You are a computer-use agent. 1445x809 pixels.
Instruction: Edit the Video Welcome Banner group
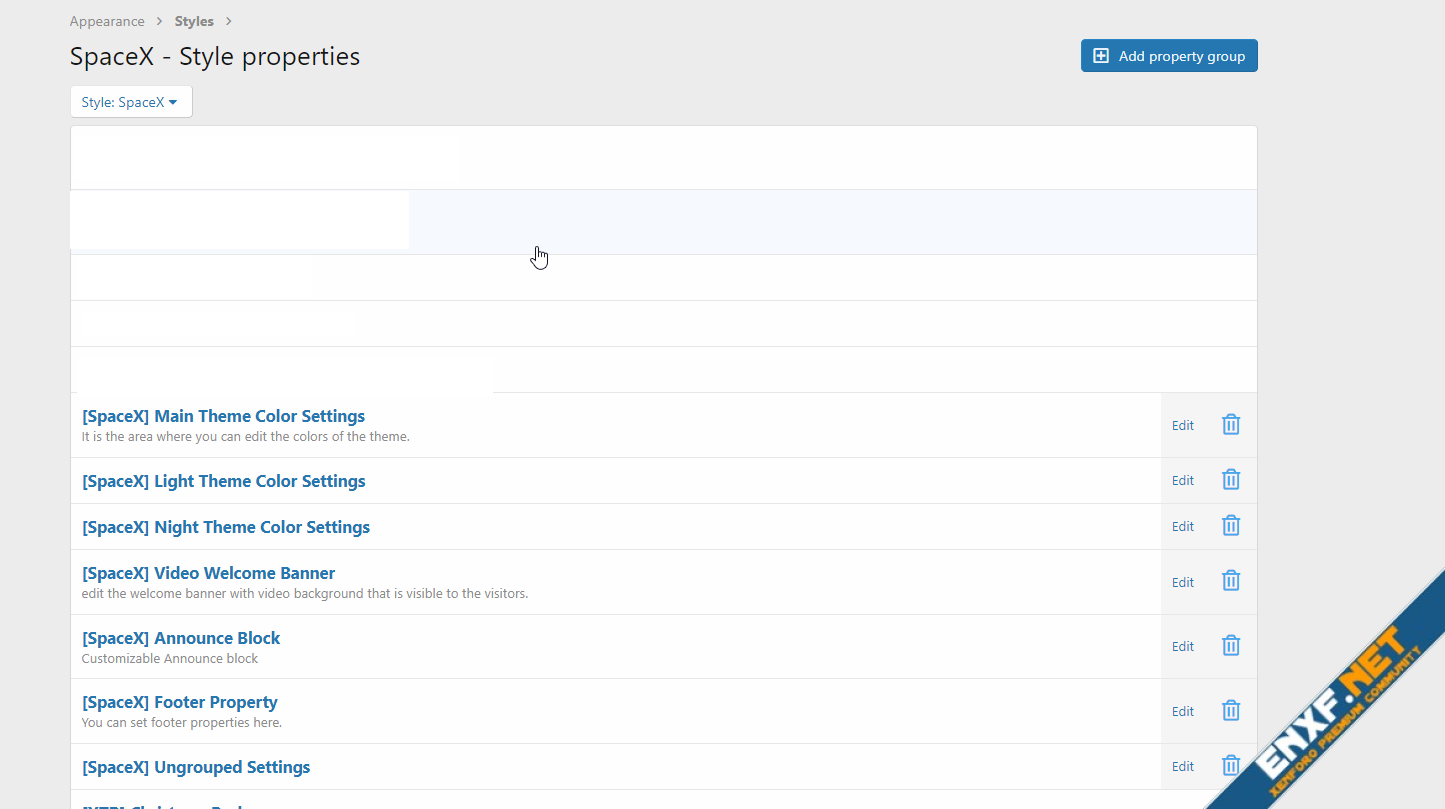coord(1183,582)
